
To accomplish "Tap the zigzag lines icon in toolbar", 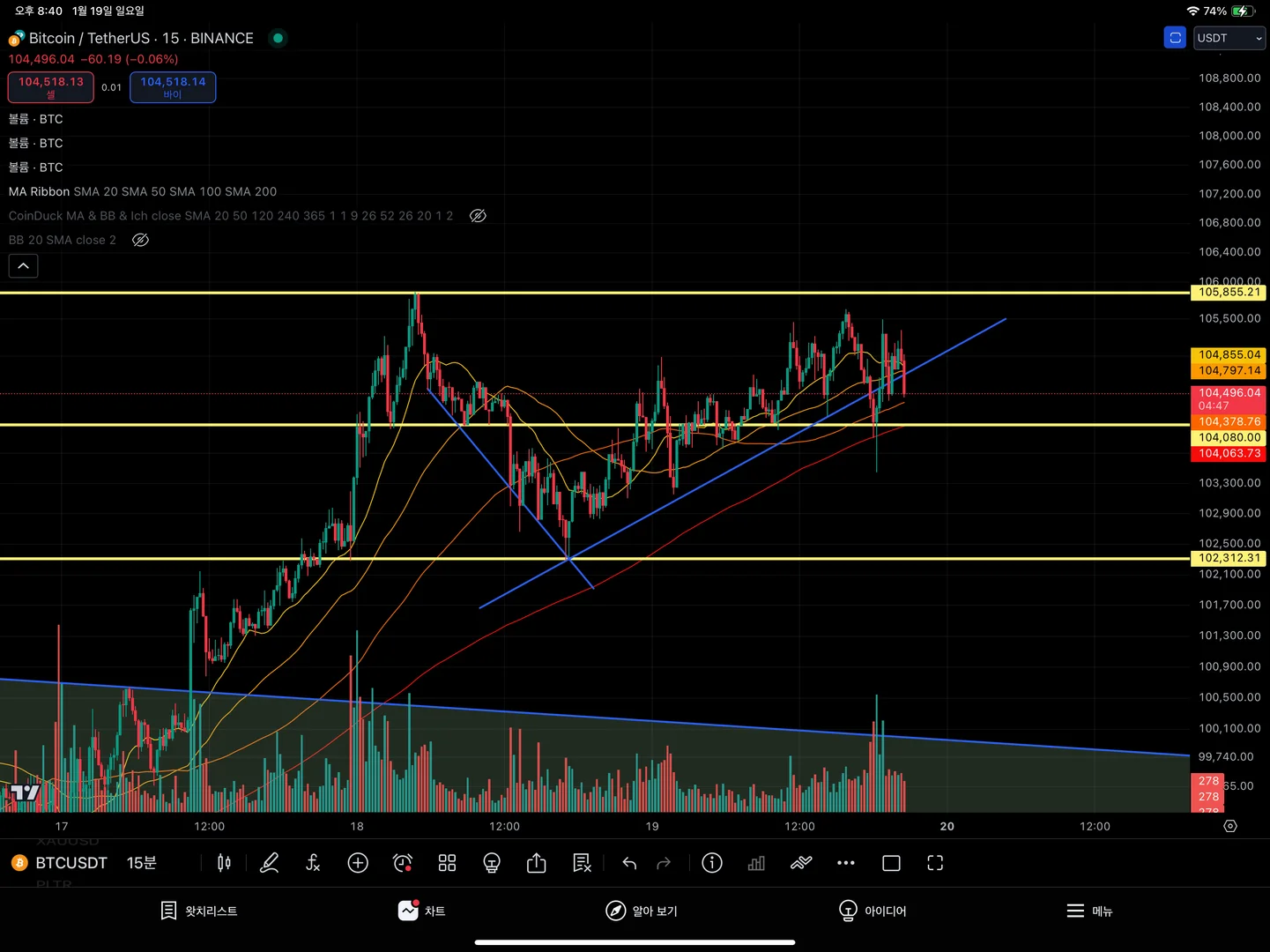I will click(x=801, y=863).
